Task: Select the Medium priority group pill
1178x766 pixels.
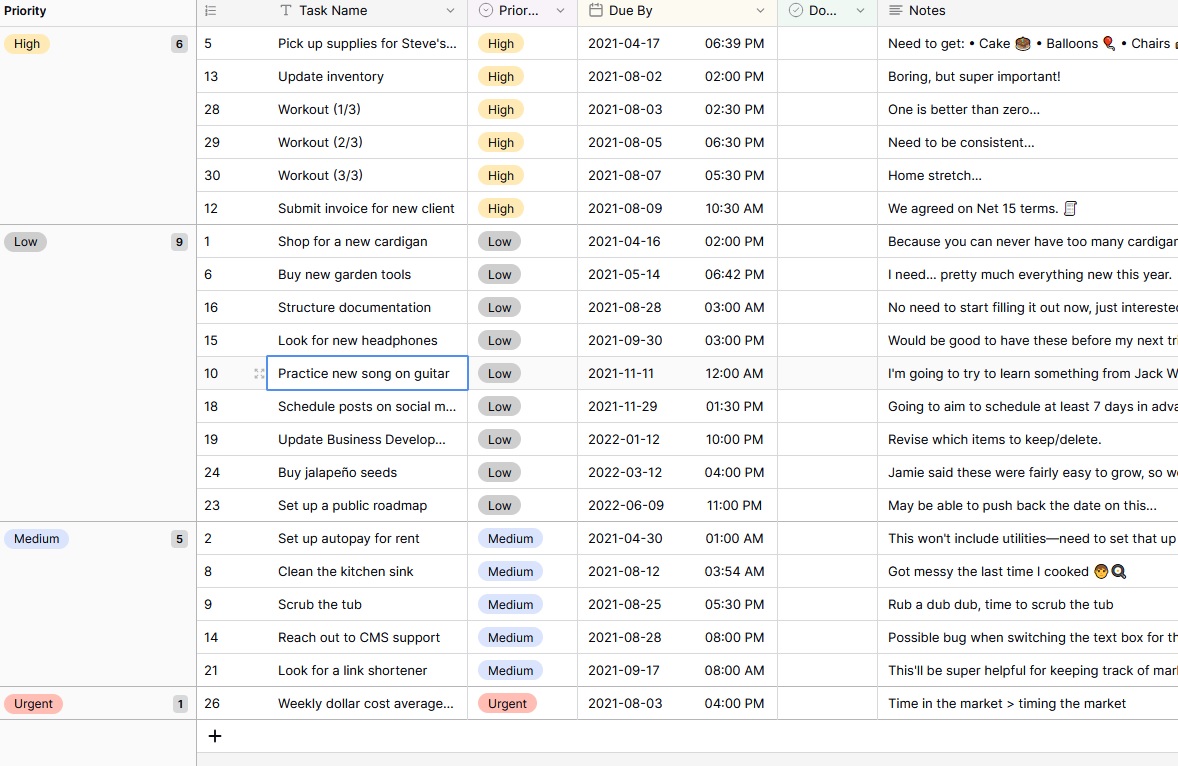Action: click(36, 538)
